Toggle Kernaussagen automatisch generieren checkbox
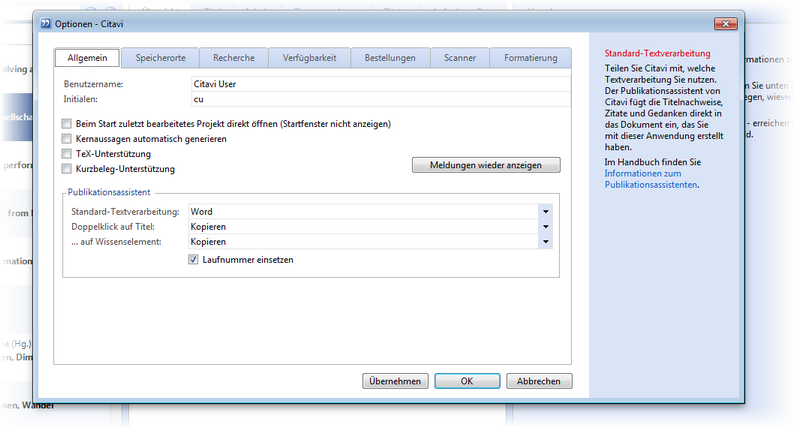This screenshot has width=794, height=428. (x=66, y=139)
